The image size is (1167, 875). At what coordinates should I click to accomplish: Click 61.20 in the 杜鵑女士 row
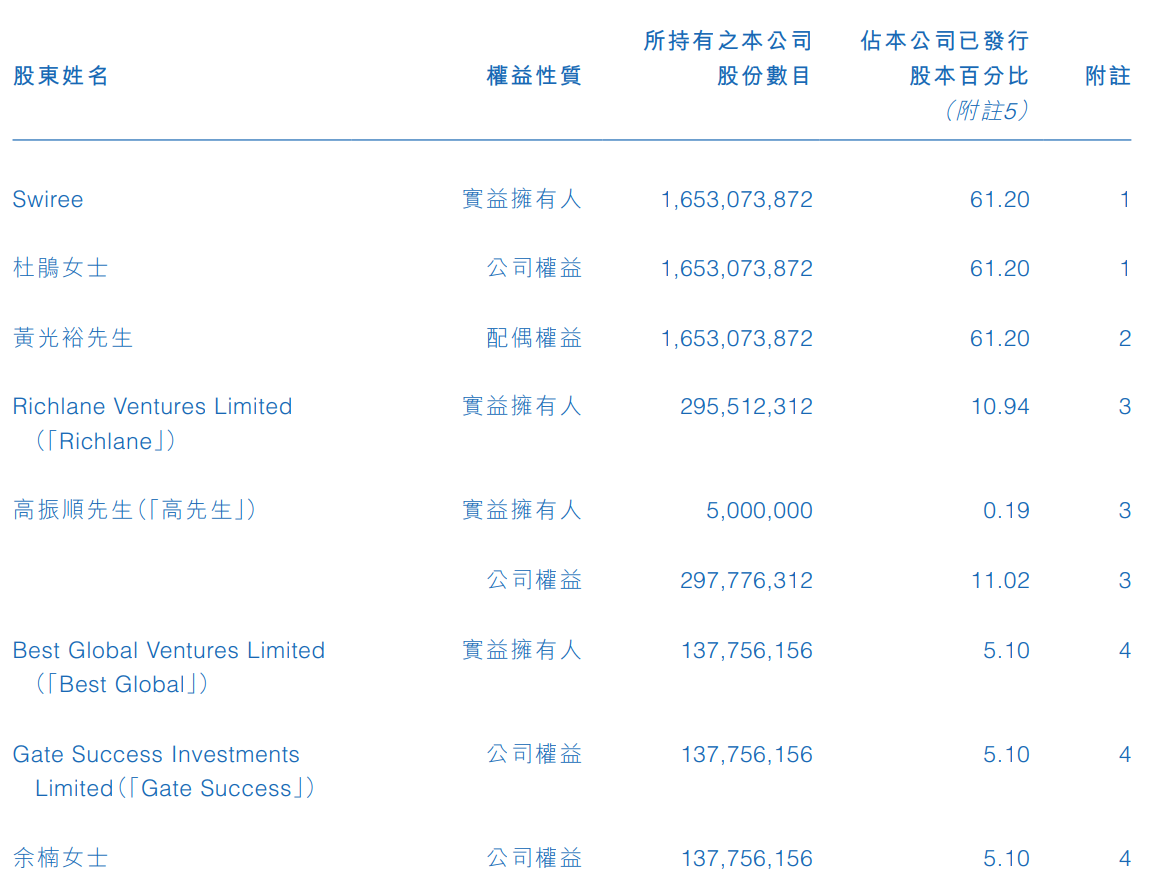(1000, 269)
